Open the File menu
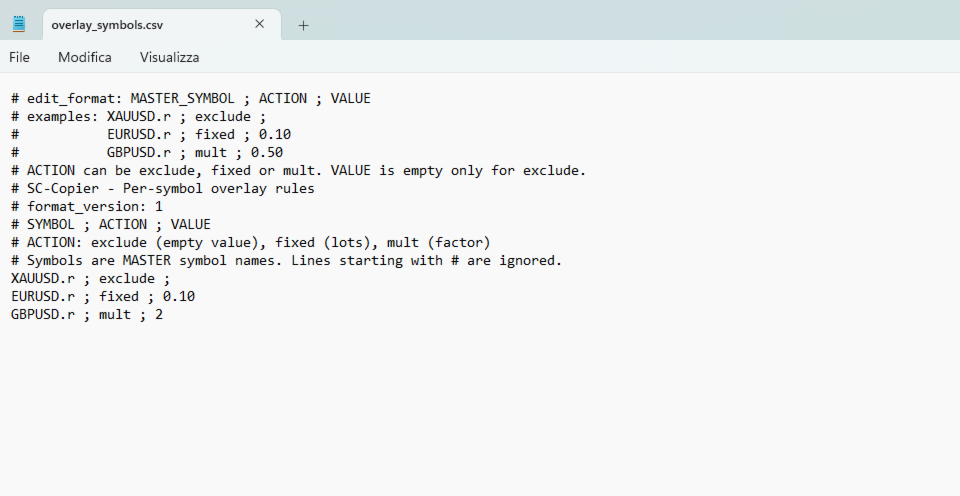Viewport: 960px width, 496px height. click(19, 58)
